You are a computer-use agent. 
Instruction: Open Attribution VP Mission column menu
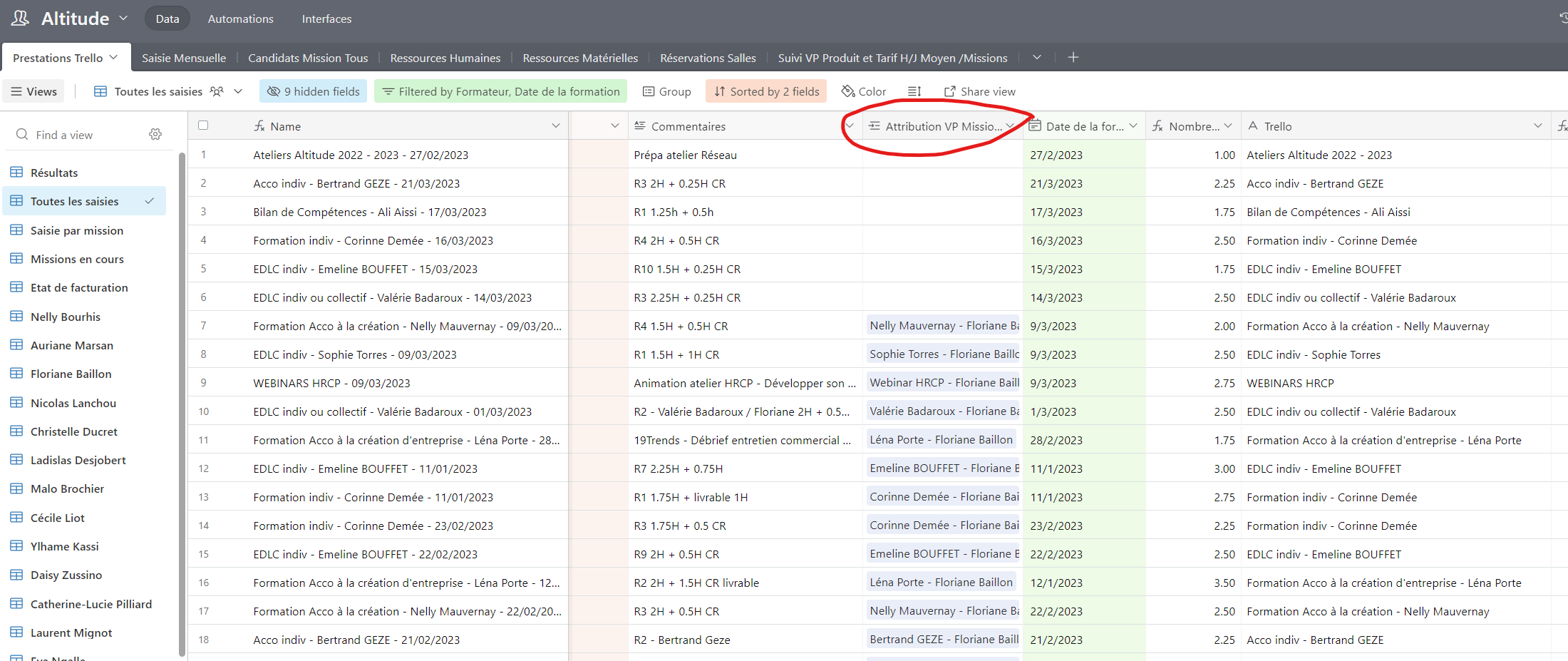(1010, 126)
